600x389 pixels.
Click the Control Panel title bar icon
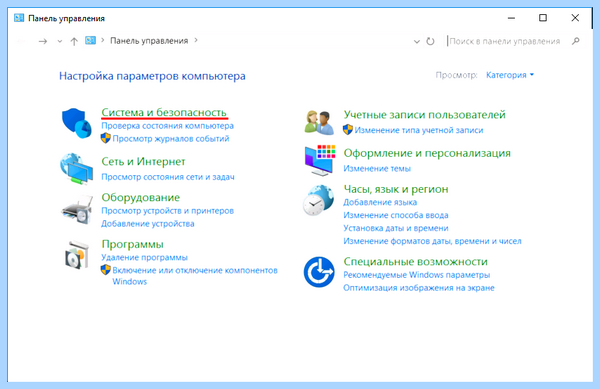coord(18,18)
